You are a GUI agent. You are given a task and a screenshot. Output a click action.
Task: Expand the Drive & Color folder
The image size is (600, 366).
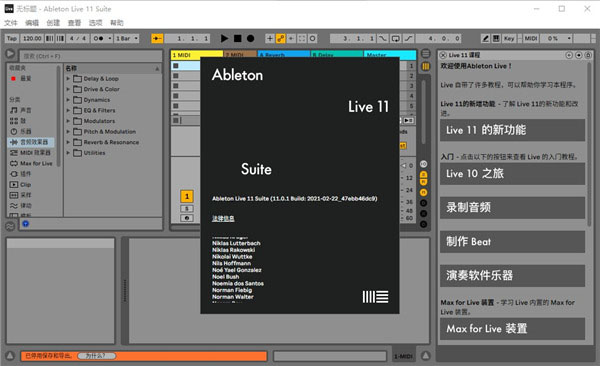click(68, 89)
